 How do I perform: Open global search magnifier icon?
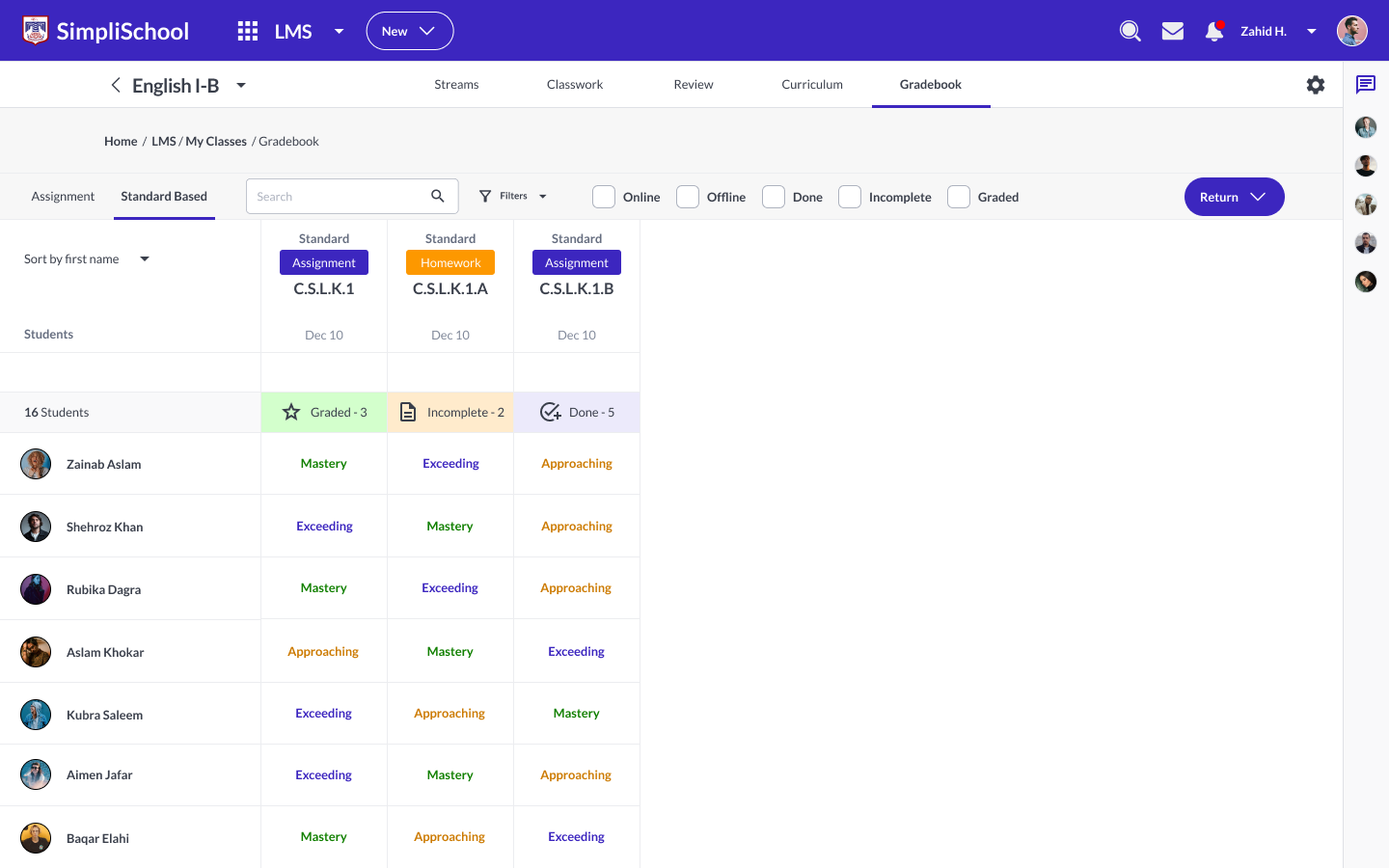(x=1130, y=31)
